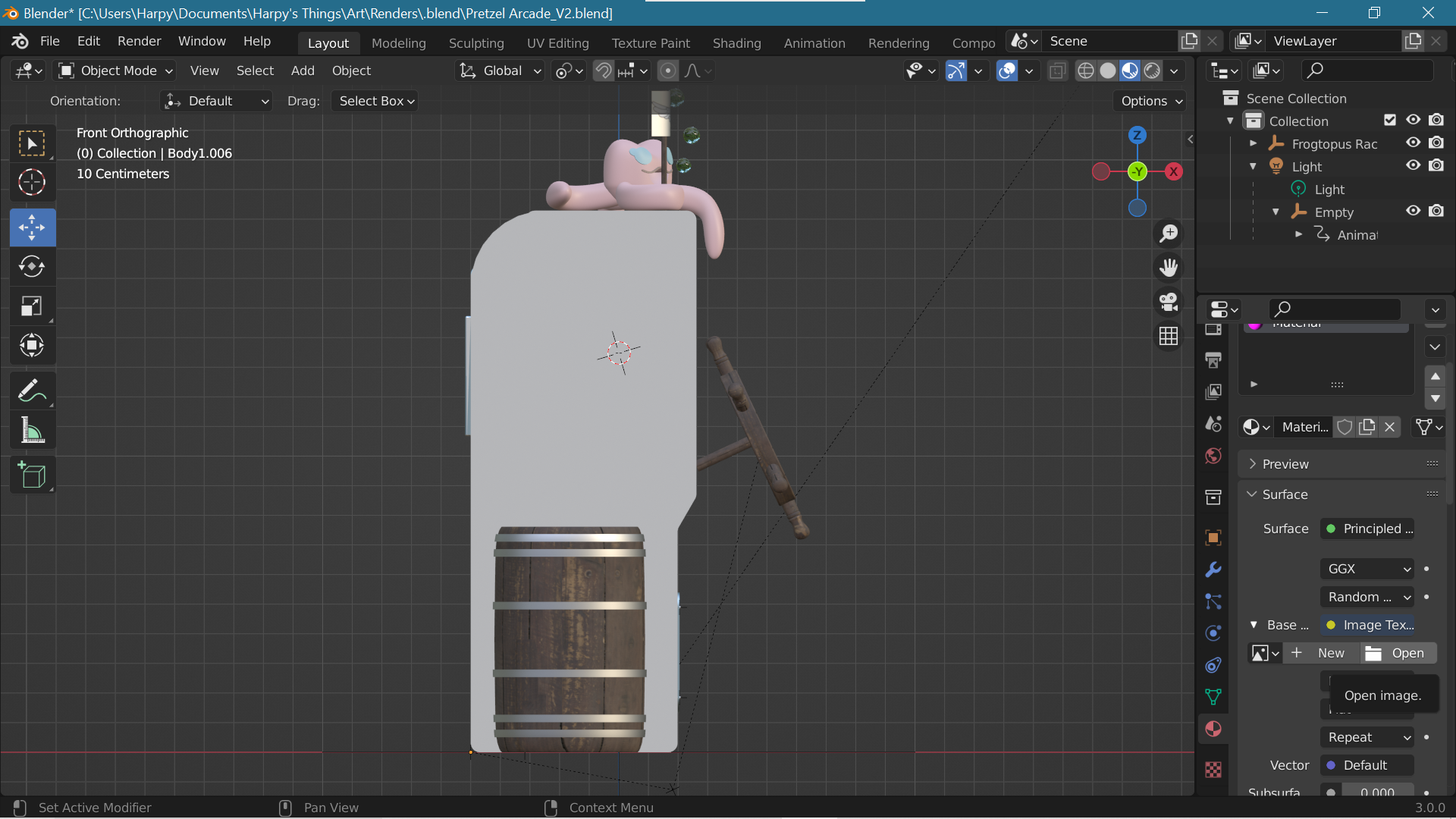Toggle snapping magnet
Viewport: 1456px width, 819px height.
(x=604, y=71)
